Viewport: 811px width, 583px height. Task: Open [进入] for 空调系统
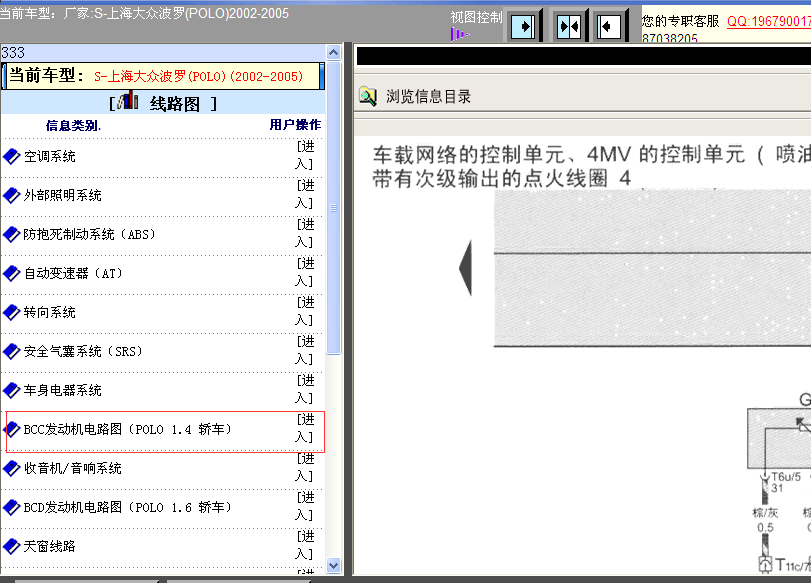click(305, 155)
